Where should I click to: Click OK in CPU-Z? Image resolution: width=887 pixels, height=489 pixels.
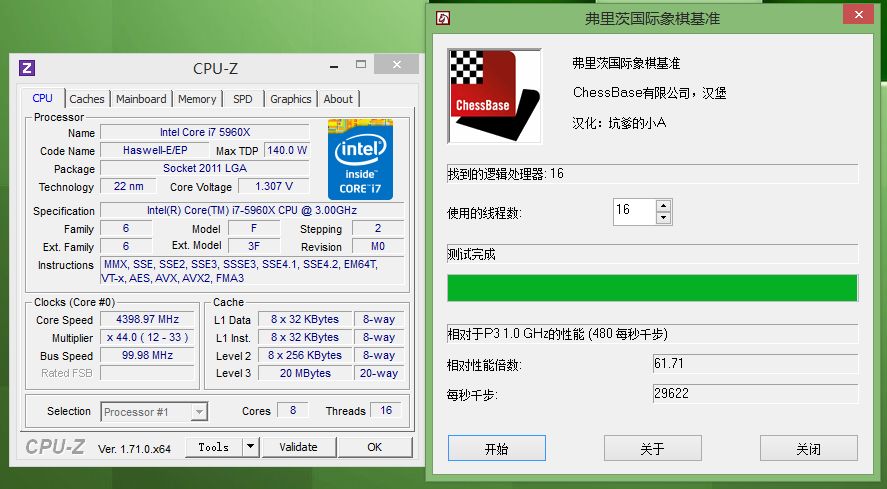[375, 447]
